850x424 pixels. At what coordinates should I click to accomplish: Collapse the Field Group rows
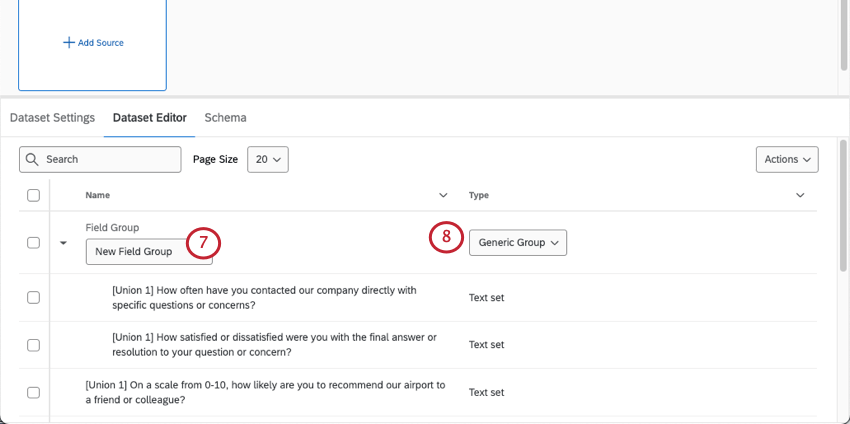[64, 243]
